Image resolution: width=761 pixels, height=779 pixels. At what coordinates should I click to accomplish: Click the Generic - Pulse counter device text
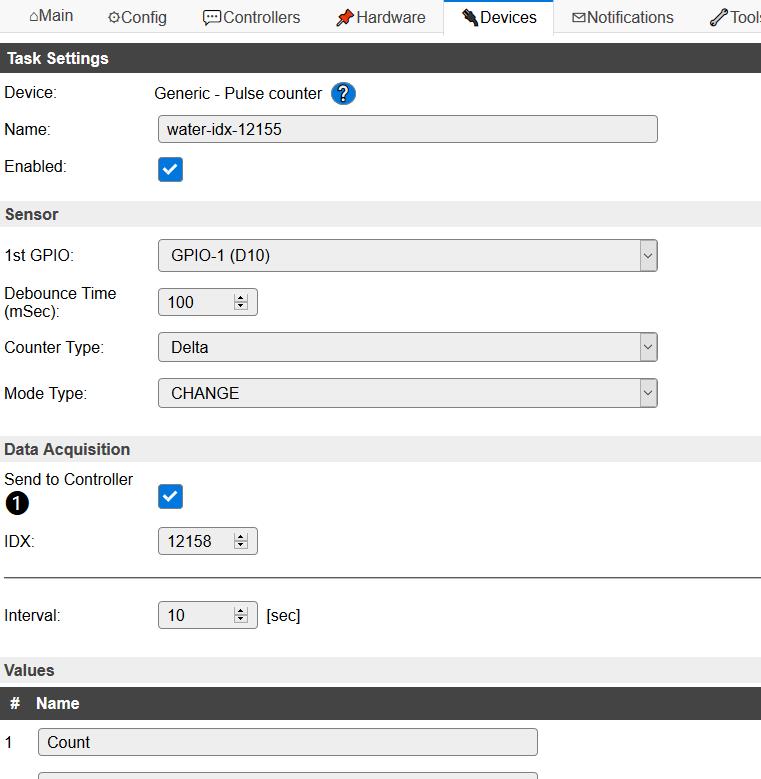(238, 93)
